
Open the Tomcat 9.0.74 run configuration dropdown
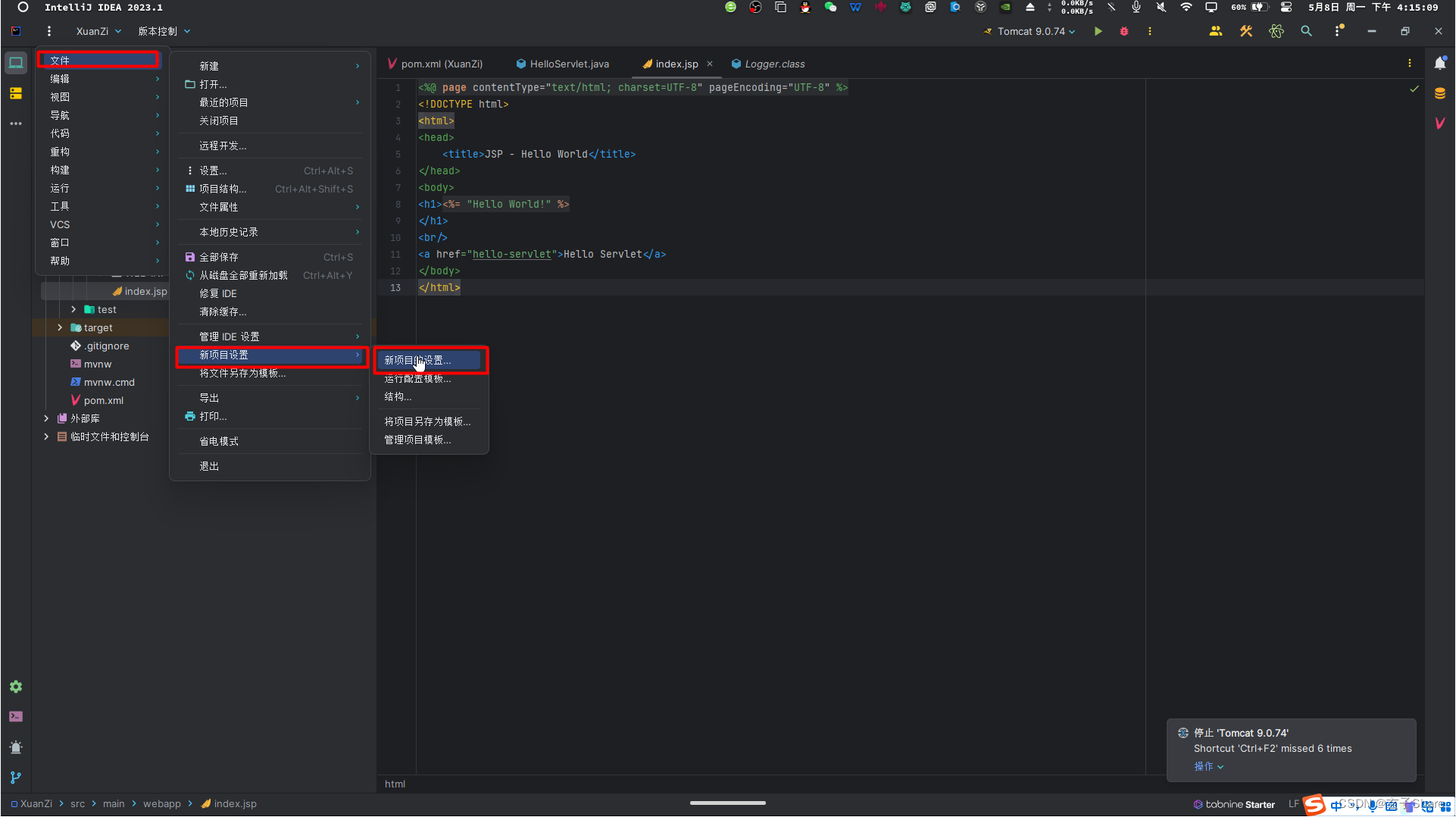1030,31
